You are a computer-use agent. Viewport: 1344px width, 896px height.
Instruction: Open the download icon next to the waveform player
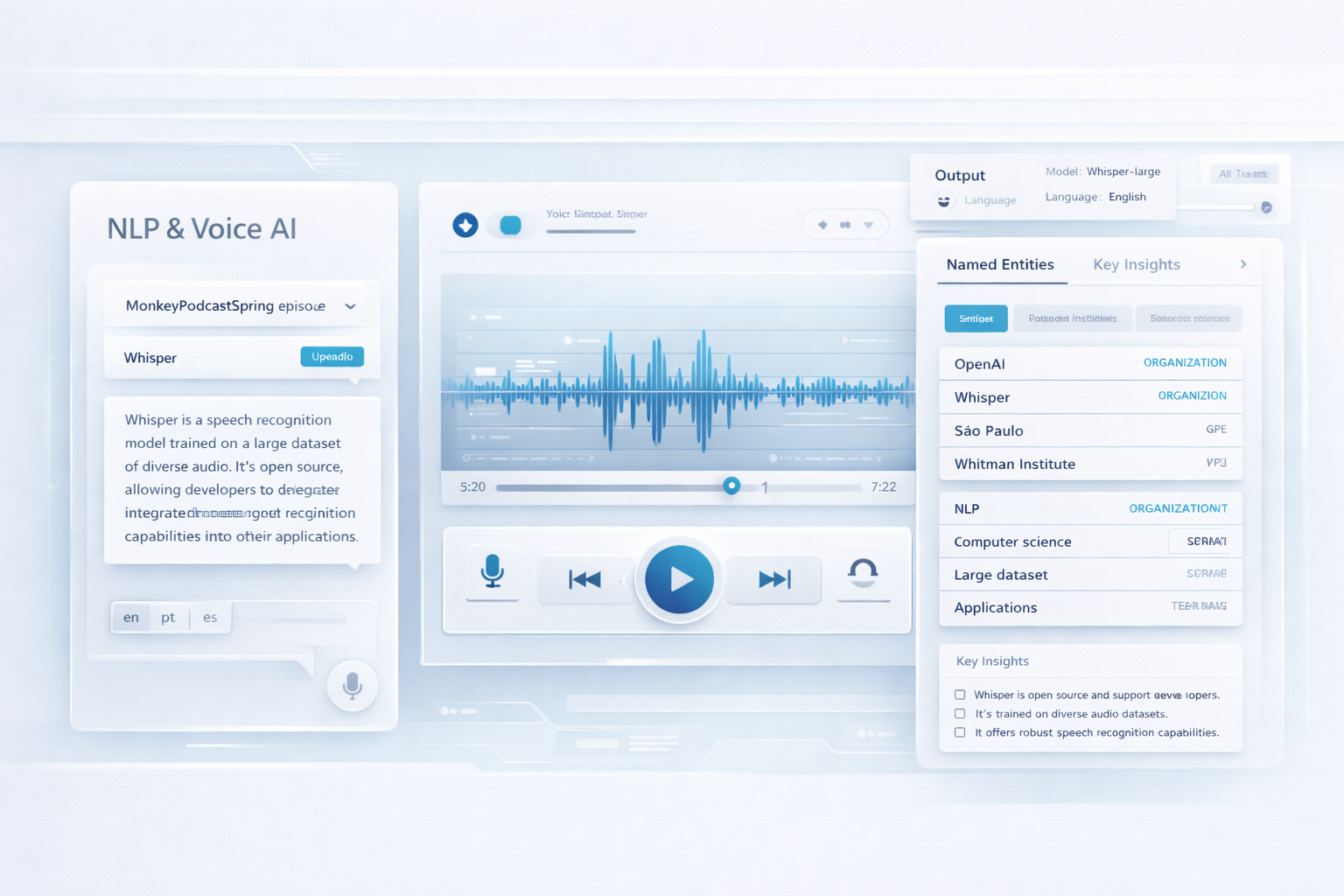coord(465,225)
